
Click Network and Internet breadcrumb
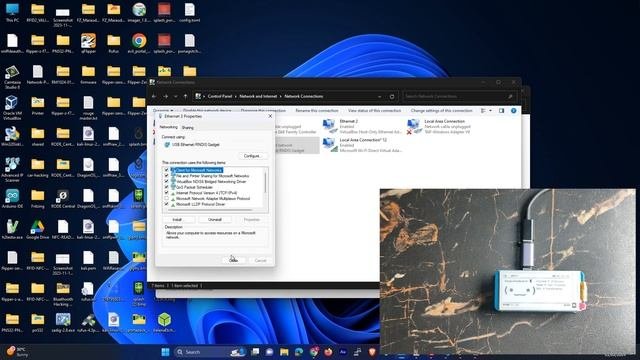[258, 96]
